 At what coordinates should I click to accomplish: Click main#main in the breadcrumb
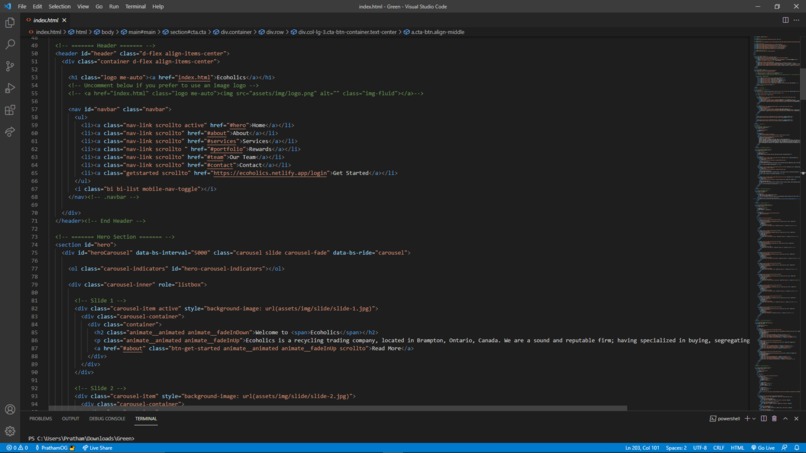[141, 32]
